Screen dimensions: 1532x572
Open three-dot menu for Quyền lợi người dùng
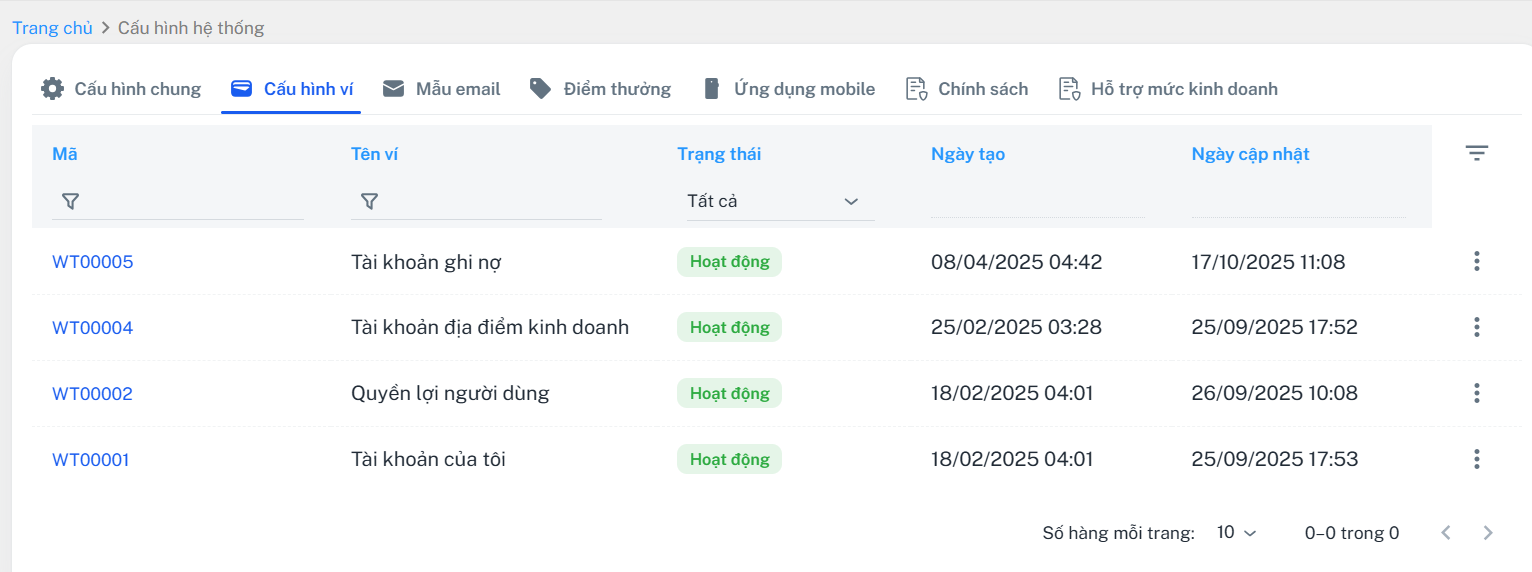click(x=1476, y=393)
